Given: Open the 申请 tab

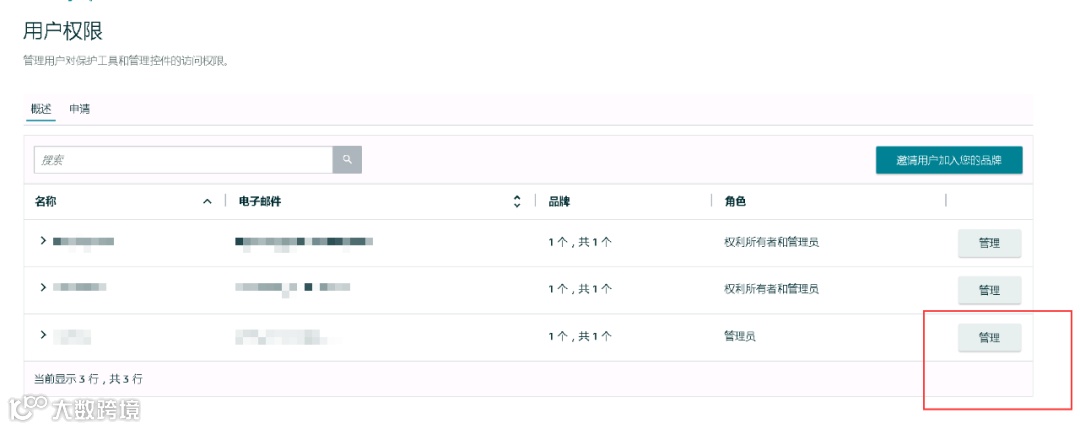Looking at the screenshot, I should (x=80, y=109).
